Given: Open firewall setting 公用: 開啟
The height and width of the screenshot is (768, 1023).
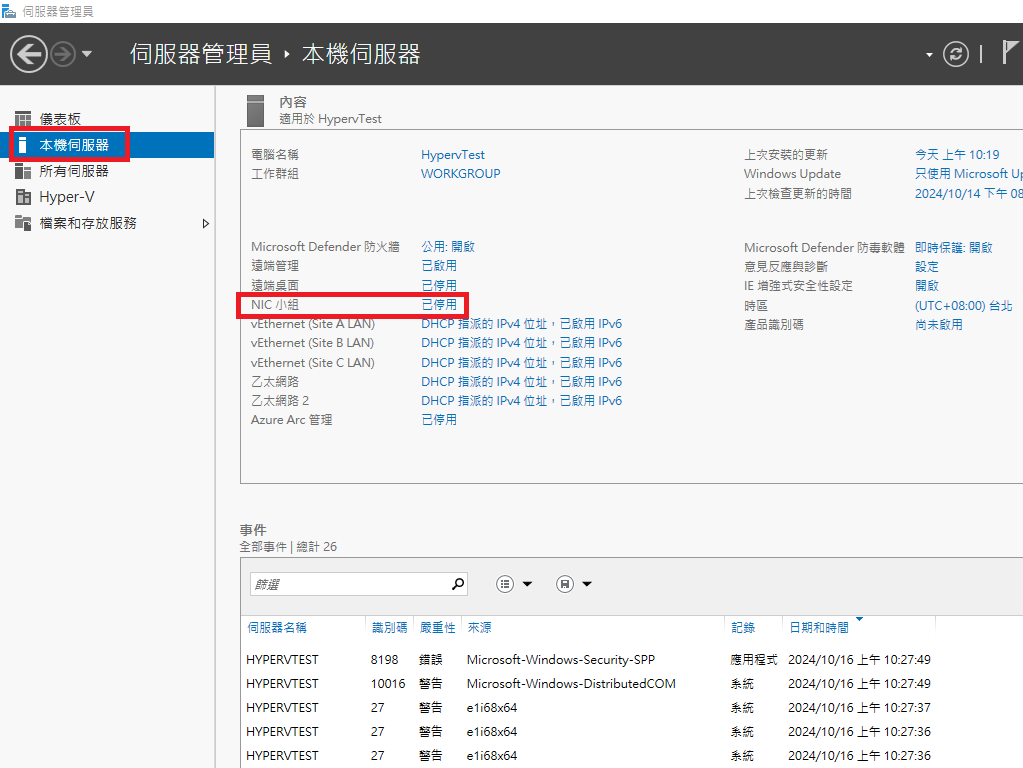Looking at the screenshot, I should coord(448,247).
